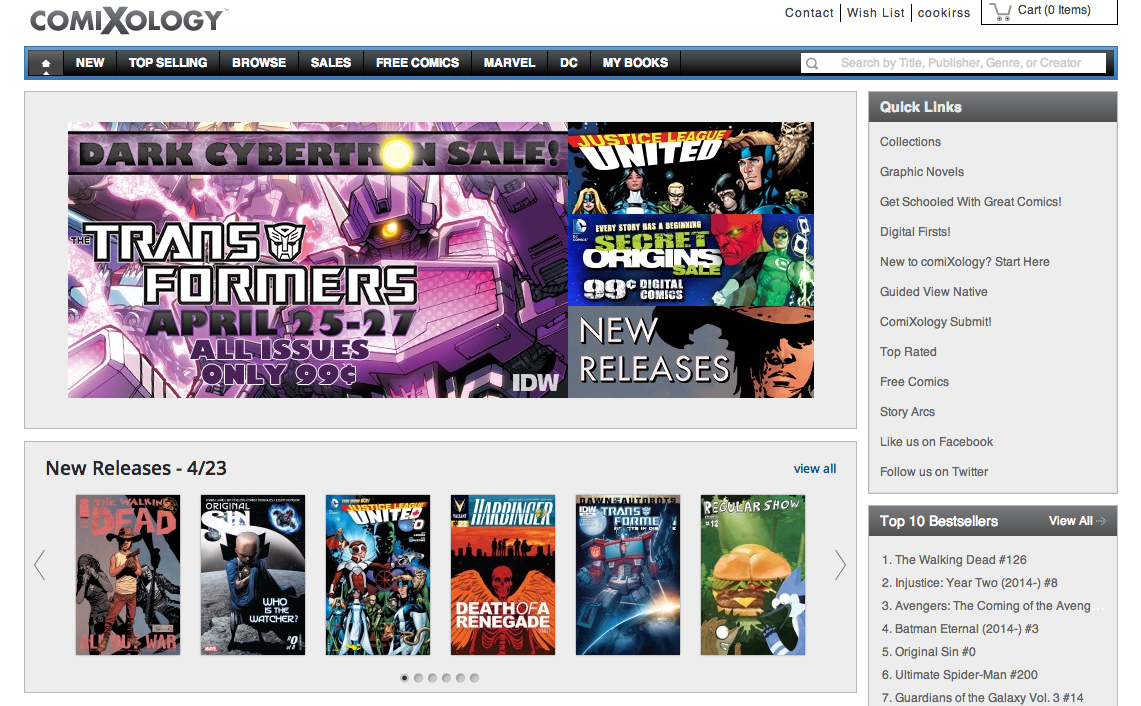1141x706 pixels.
Task: Open the Secret Origins Sale banner
Action: point(691,260)
